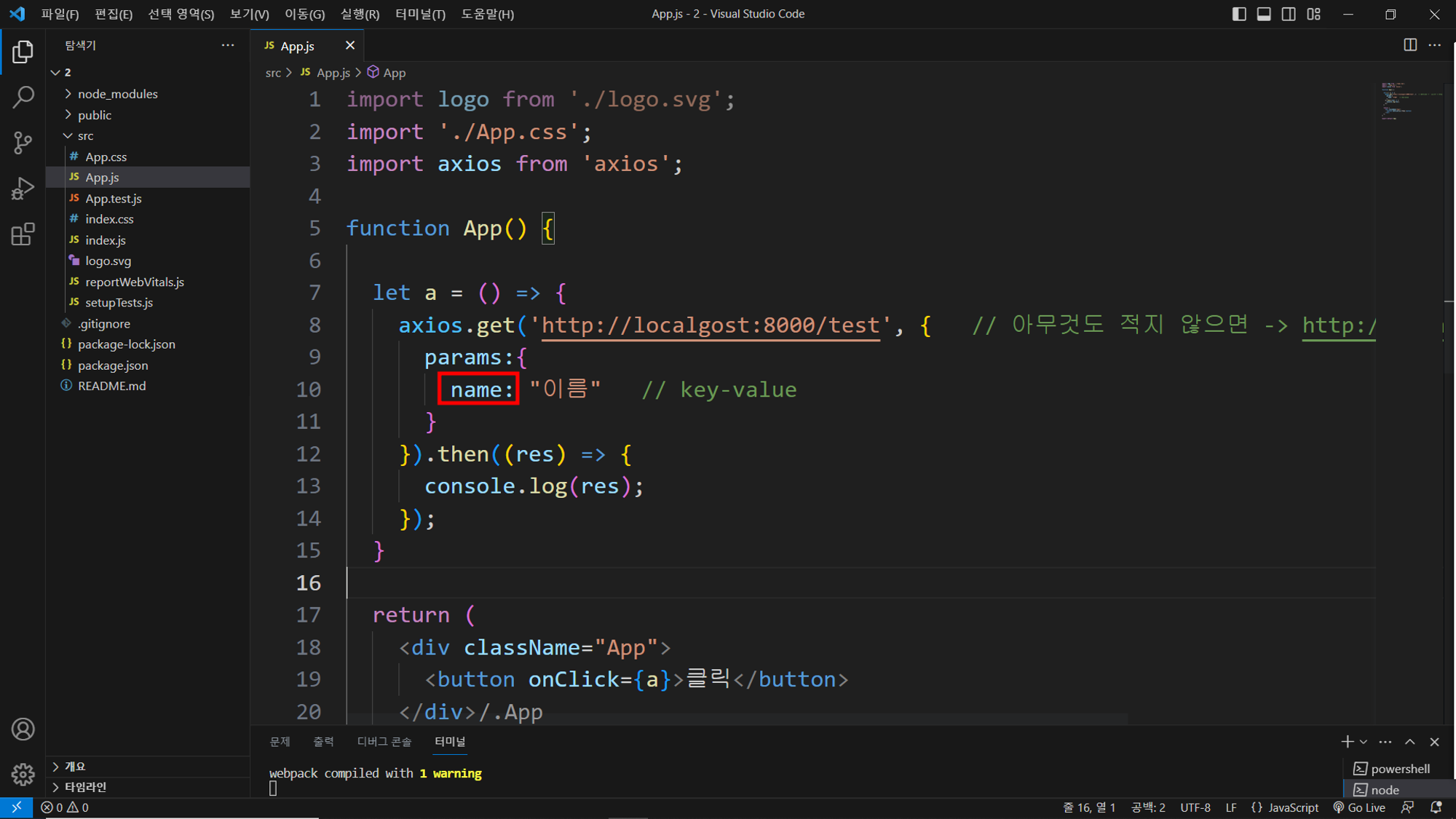This screenshot has width=1456, height=819.
Task: Switch to the 디버그 콘솔 panel tab
Action: point(384,741)
